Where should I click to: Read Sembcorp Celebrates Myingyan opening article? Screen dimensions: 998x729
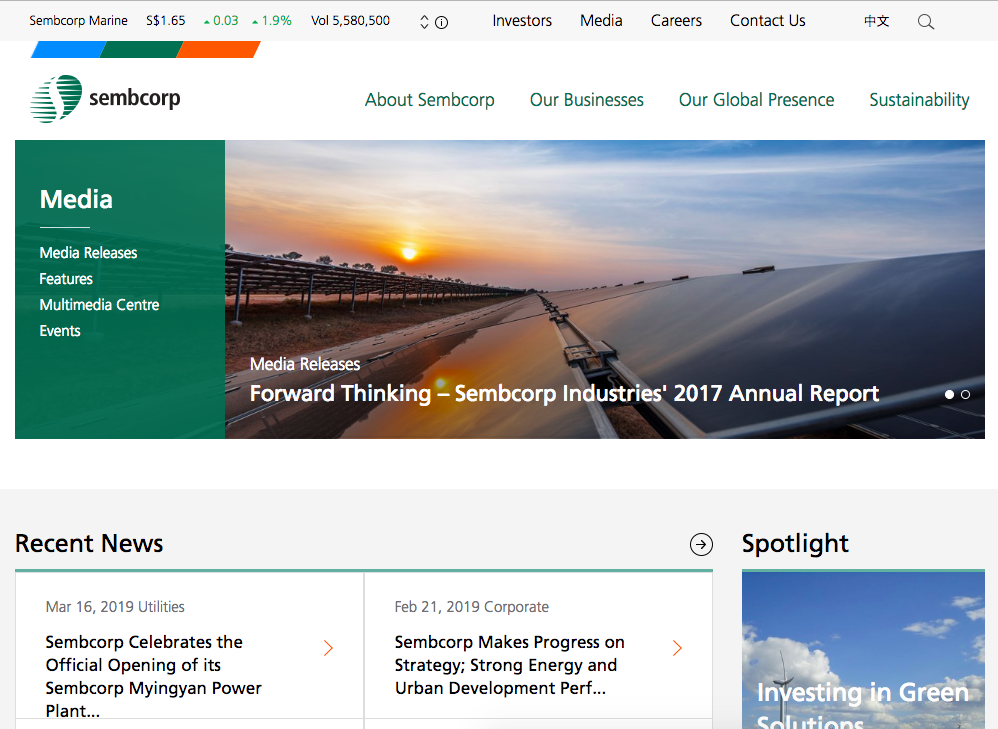click(153, 676)
